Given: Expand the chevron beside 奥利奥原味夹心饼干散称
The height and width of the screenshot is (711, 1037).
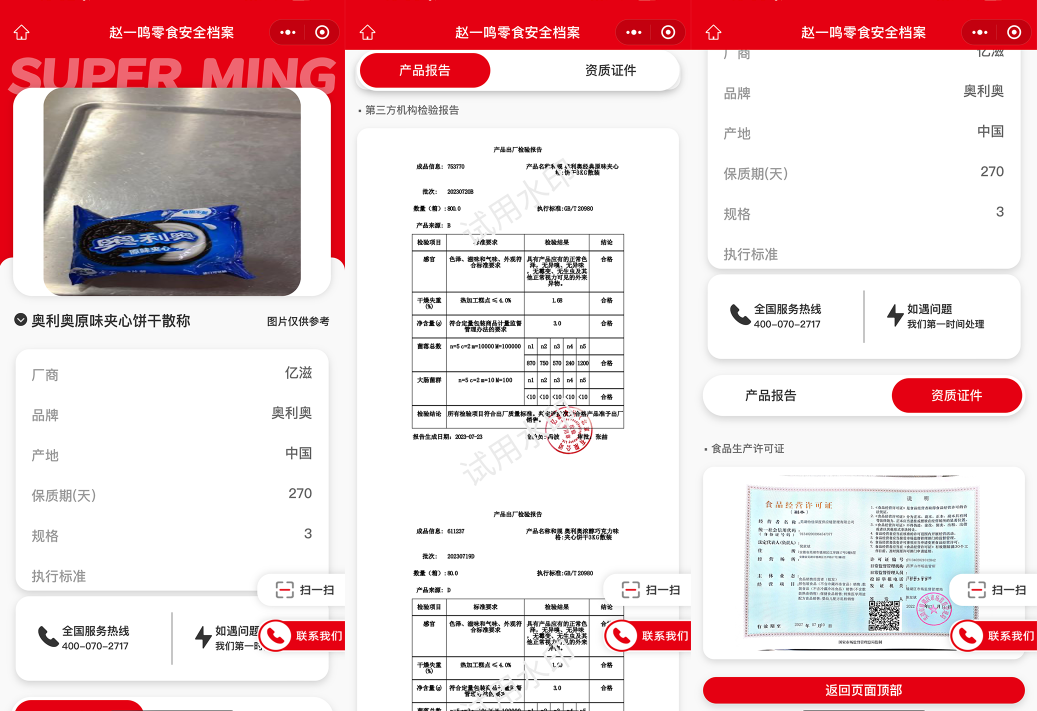Looking at the screenshot, I should [21, 320].
